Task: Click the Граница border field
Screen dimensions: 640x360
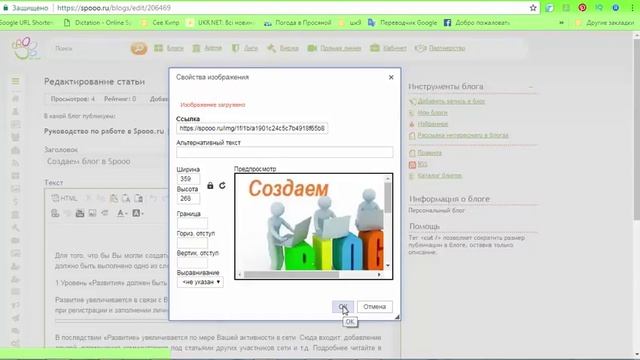Action: point(192,223)
